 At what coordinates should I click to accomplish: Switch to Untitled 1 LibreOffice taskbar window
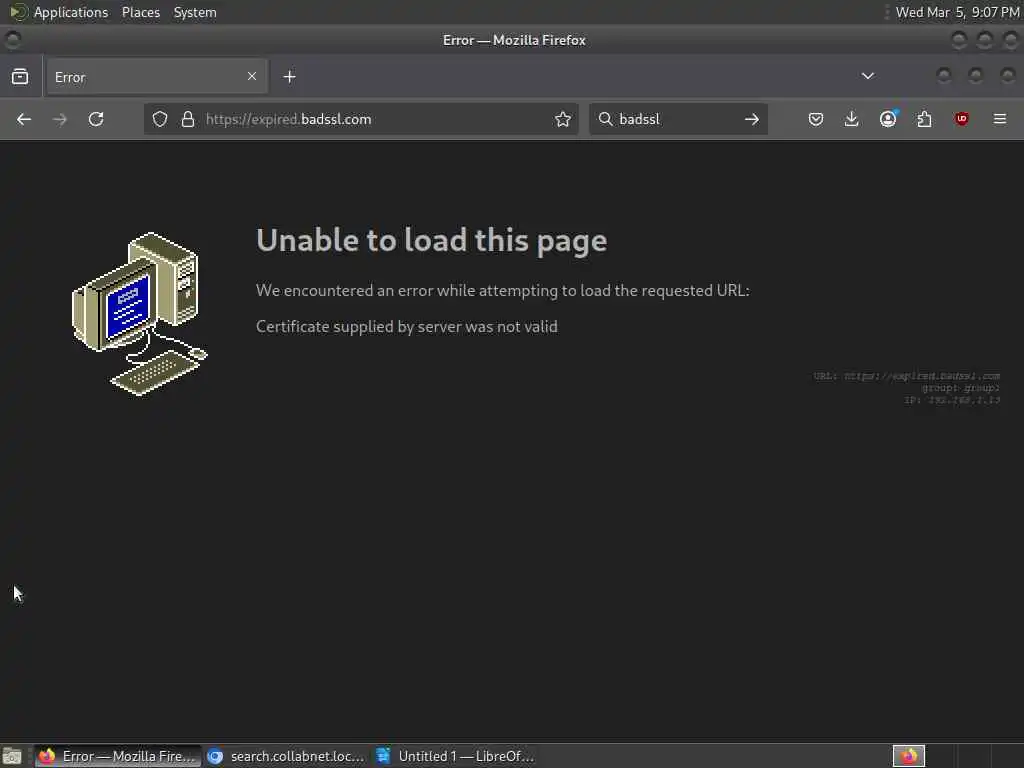455,756
